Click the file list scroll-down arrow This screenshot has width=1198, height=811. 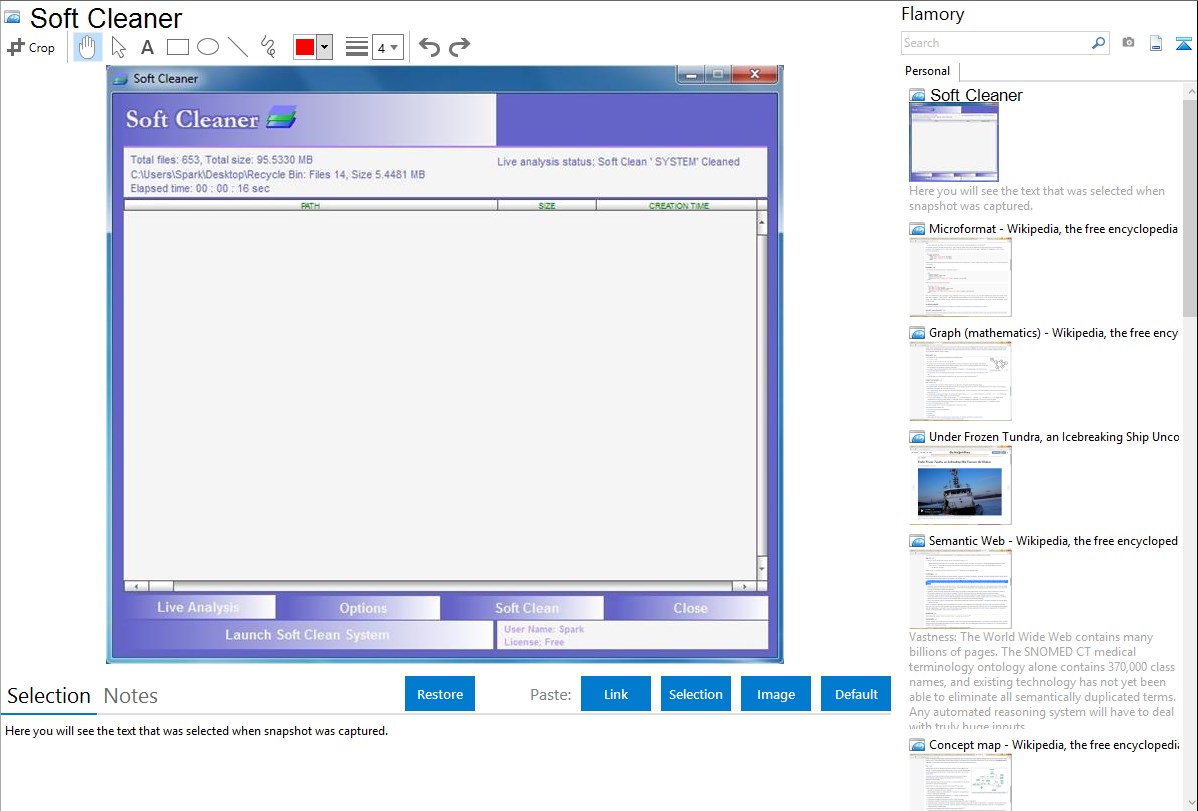tap(762, 569)
